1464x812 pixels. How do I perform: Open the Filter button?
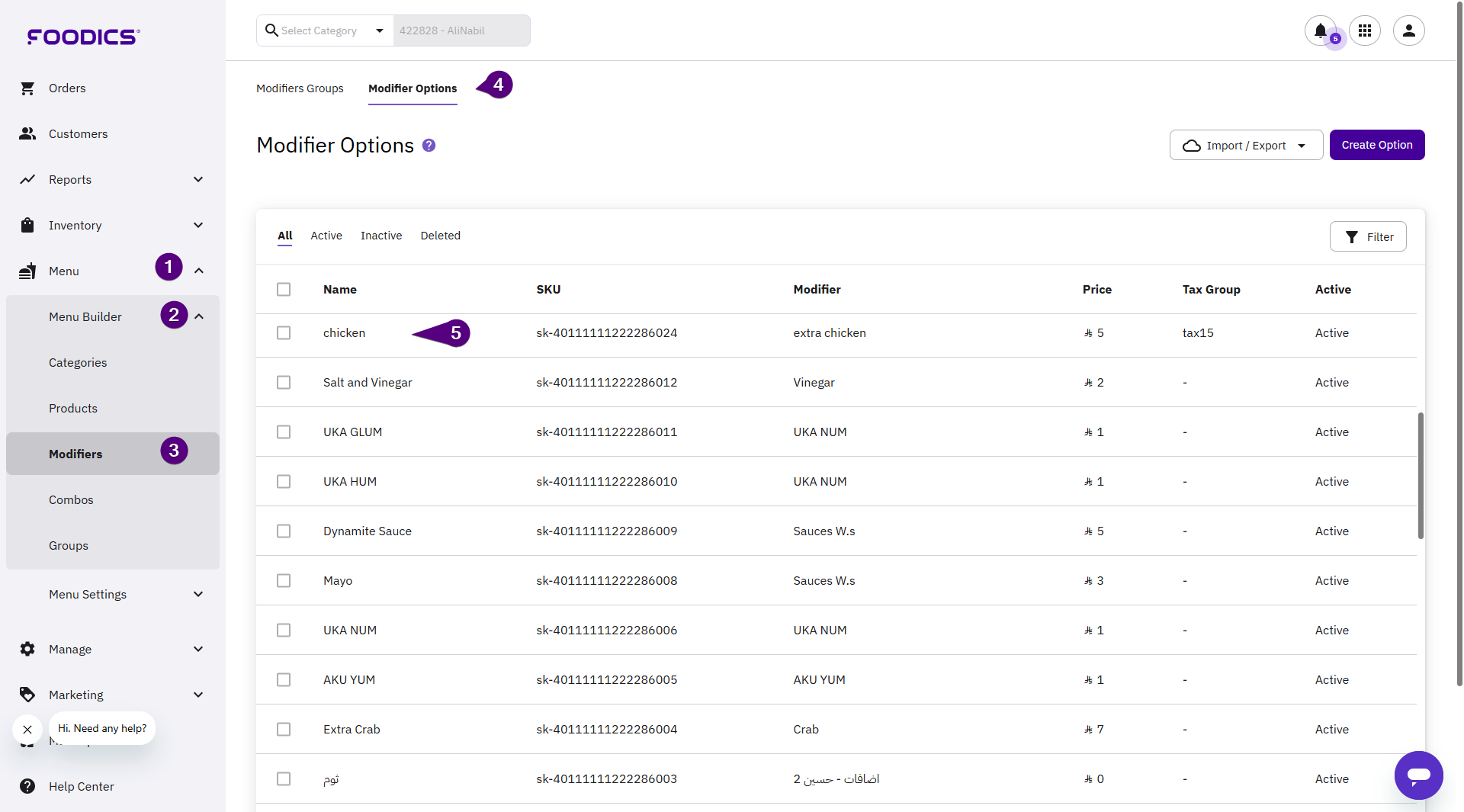[x=1368, y=237]
